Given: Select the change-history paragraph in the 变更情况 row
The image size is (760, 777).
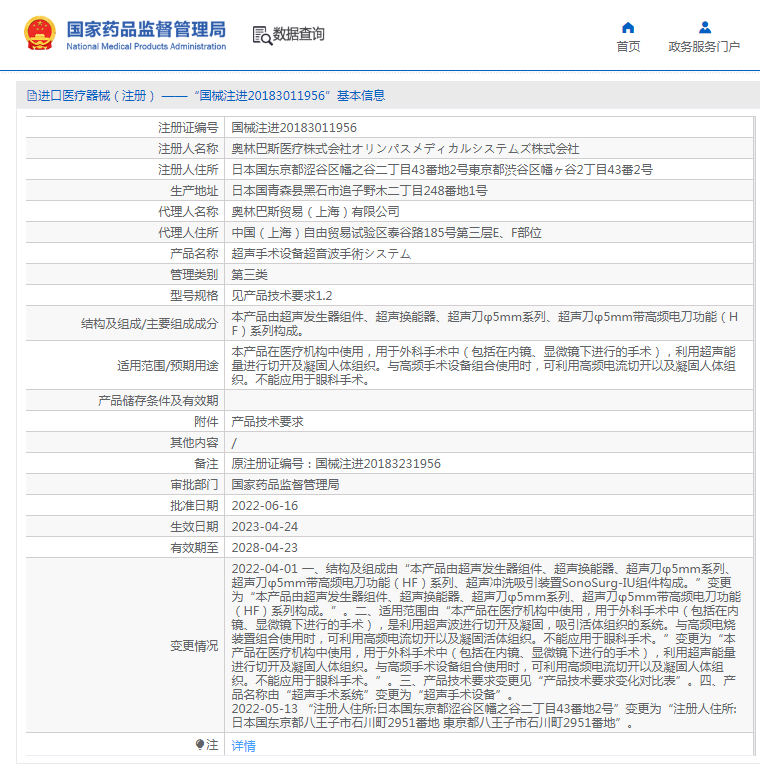Looking at the screenshot, I should click(x=486, y=646).
